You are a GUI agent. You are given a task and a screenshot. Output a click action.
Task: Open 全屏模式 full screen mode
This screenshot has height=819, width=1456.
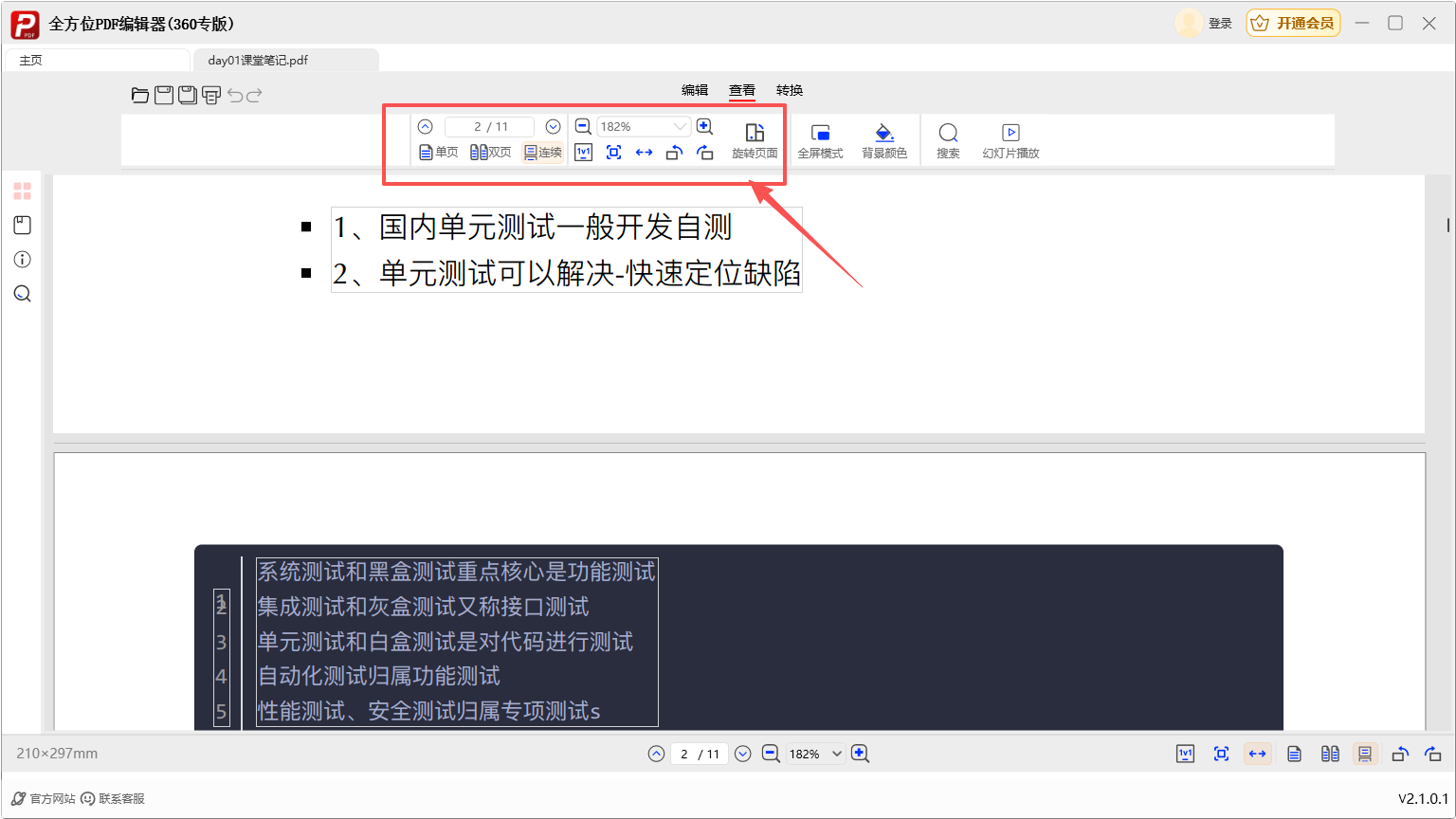pos(820,139)
